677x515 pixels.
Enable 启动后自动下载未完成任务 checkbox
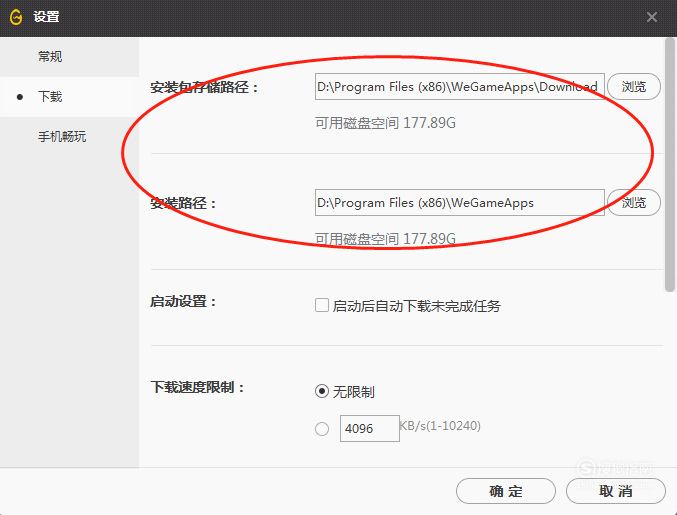[x=322, y=305]
